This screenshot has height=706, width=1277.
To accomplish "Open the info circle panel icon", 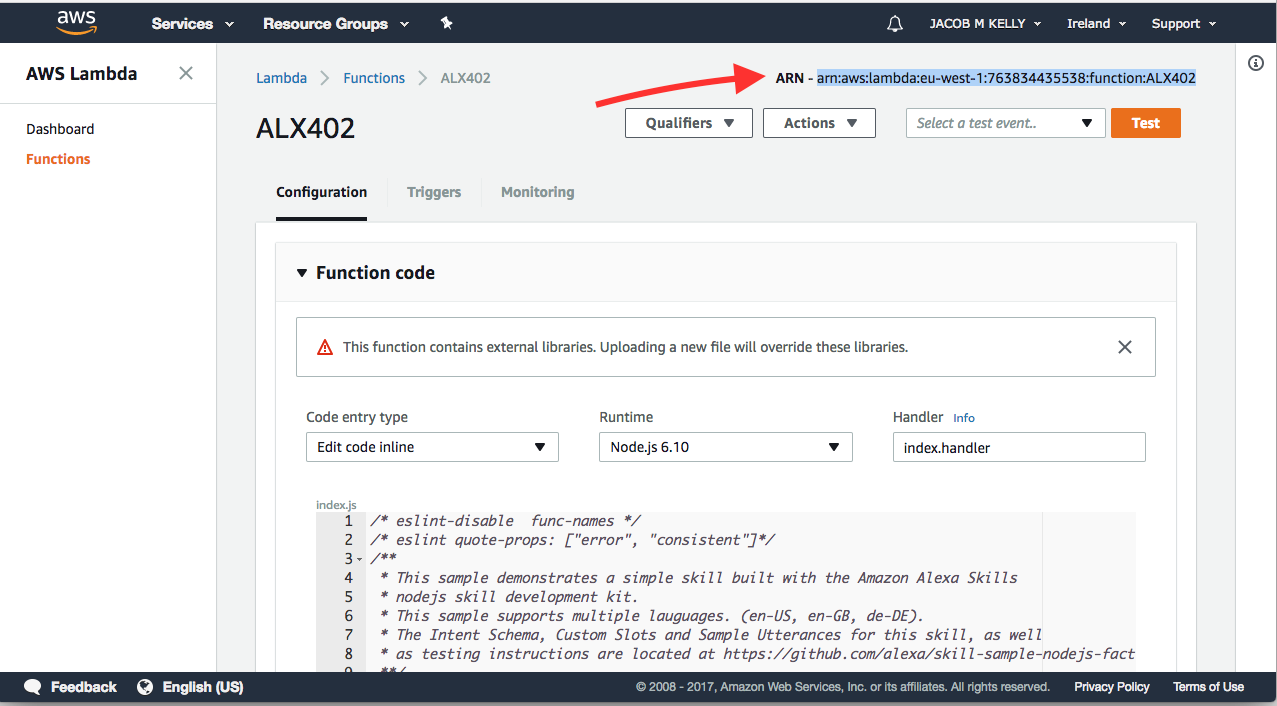I will (x=1256, y=63).
